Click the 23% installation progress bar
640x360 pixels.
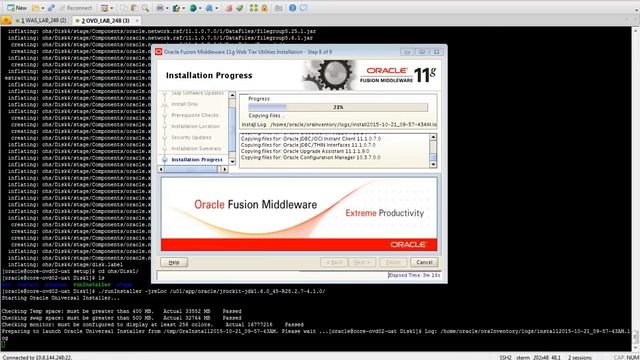338,107
